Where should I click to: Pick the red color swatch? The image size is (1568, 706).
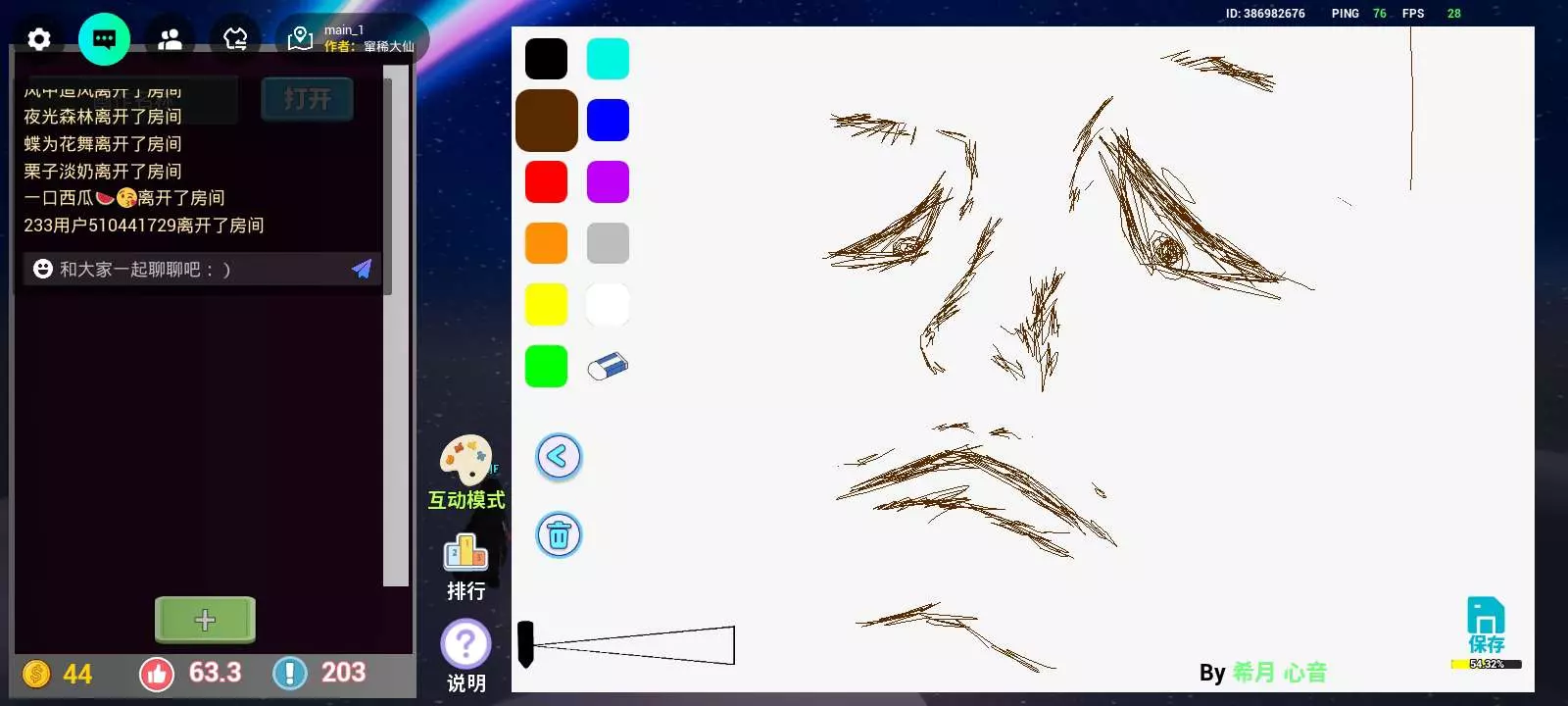pos(546,182)
